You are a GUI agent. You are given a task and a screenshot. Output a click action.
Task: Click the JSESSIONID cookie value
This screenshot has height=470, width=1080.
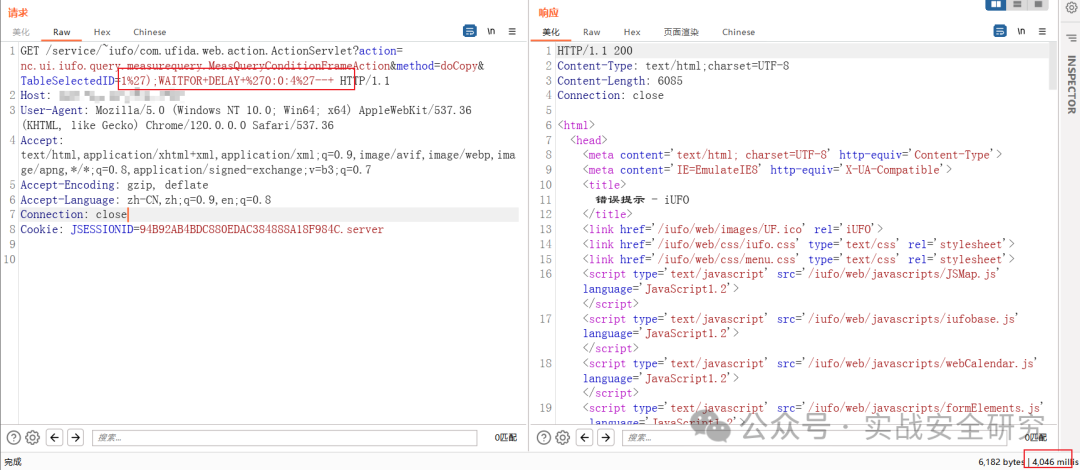[262, 229]
